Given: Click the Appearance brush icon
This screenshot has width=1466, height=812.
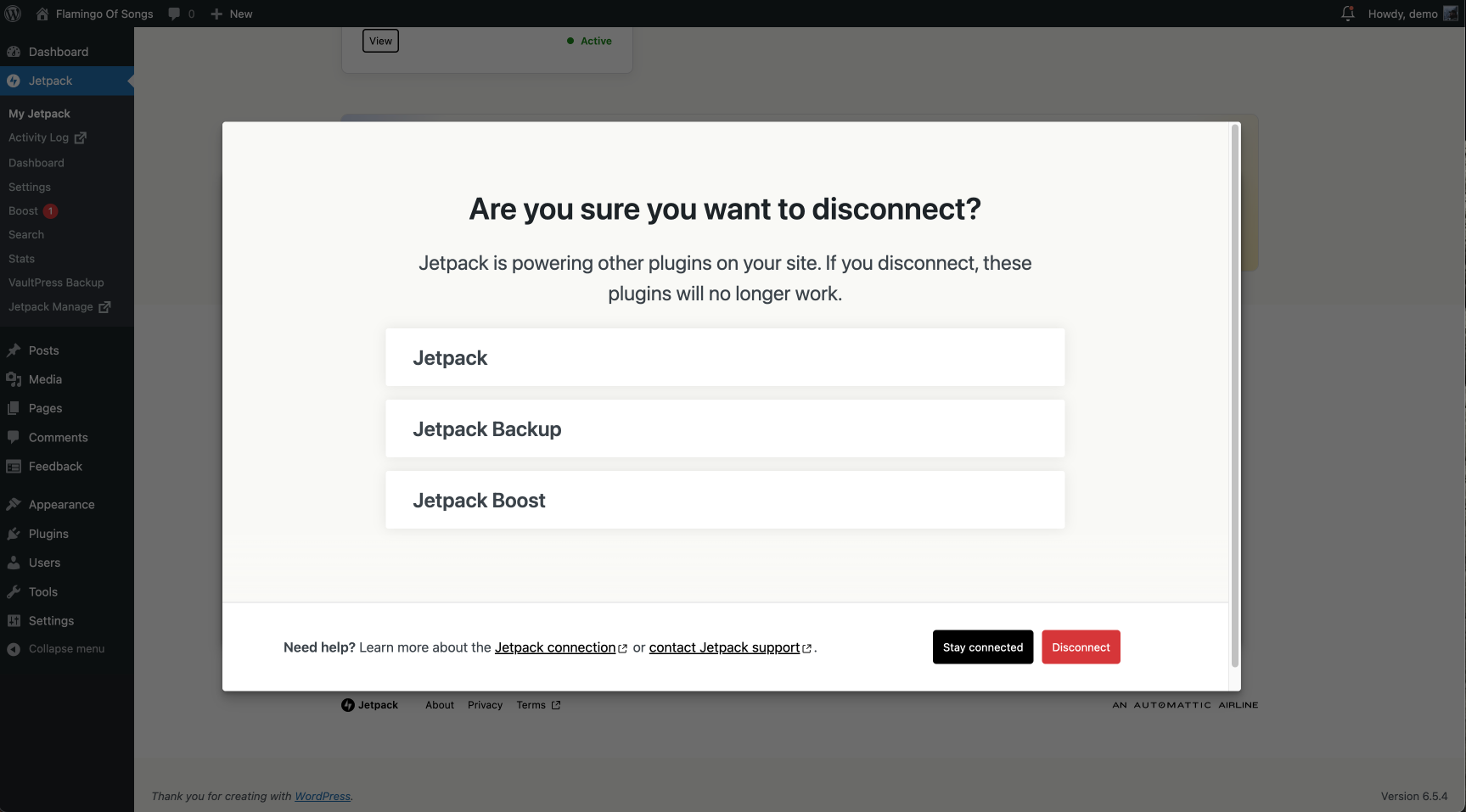Looking at the screenshot, I should (x=14, y=505).
